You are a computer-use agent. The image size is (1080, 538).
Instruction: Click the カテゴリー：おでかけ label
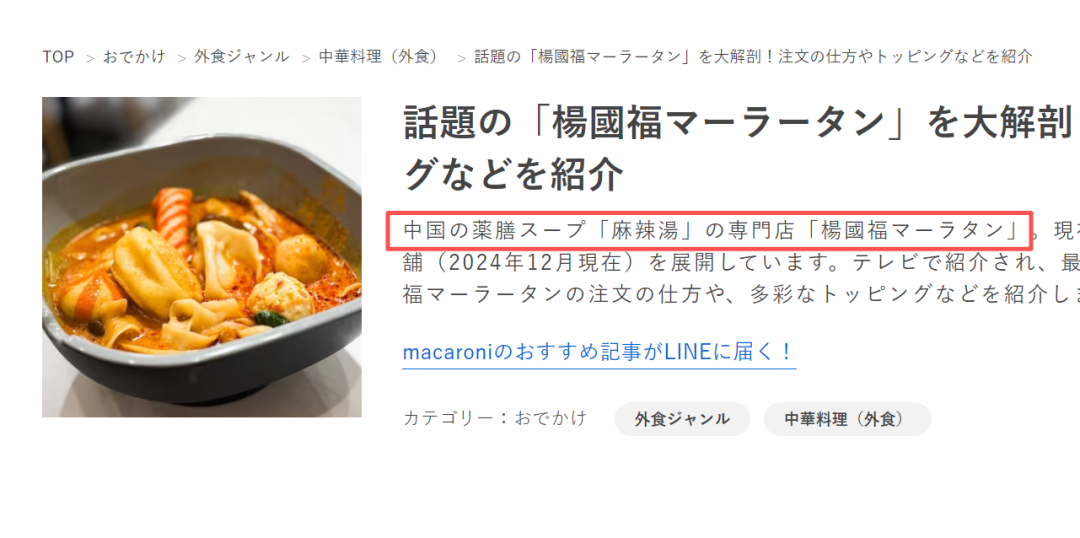[x=495, y=418]
